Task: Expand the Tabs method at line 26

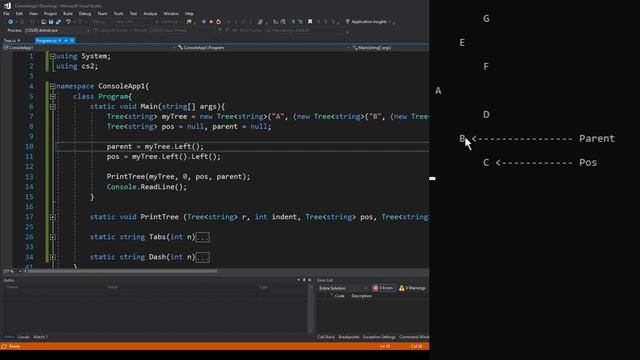Action: pos(53,237)
